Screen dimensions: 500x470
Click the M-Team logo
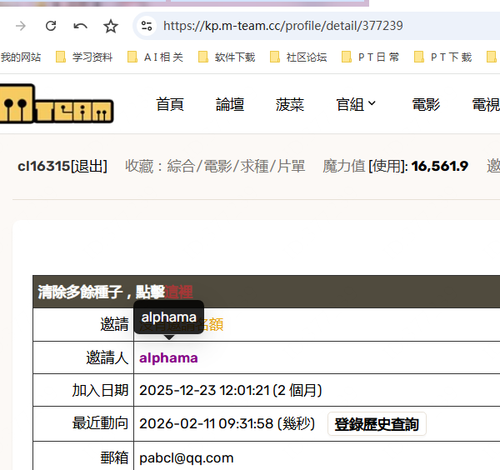tap(56, 104)
